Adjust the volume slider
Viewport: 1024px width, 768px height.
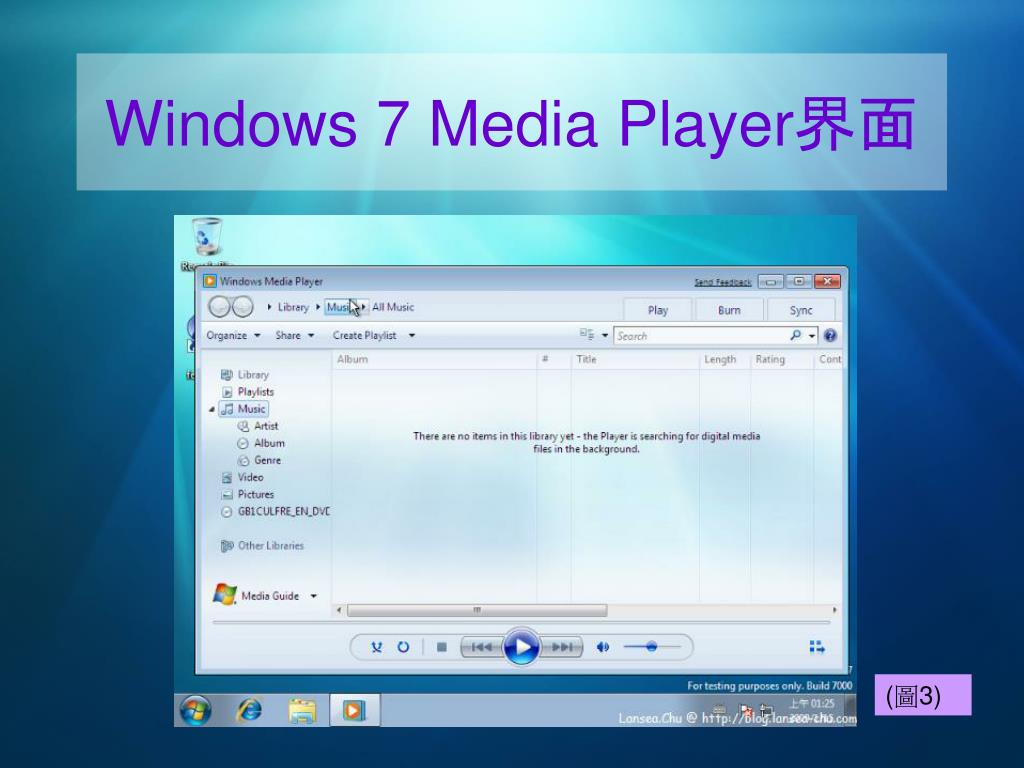coord(651,647)
